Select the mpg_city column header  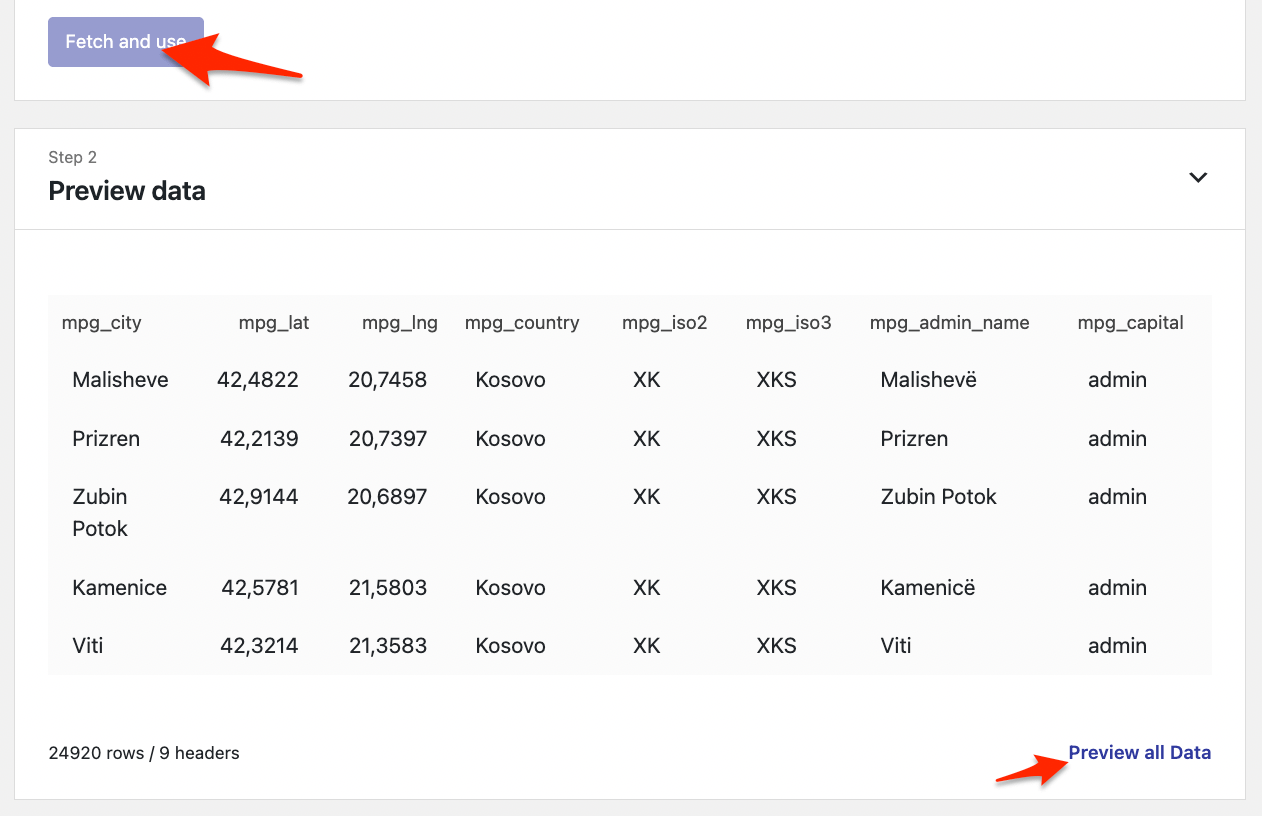(x=102, y=323)
